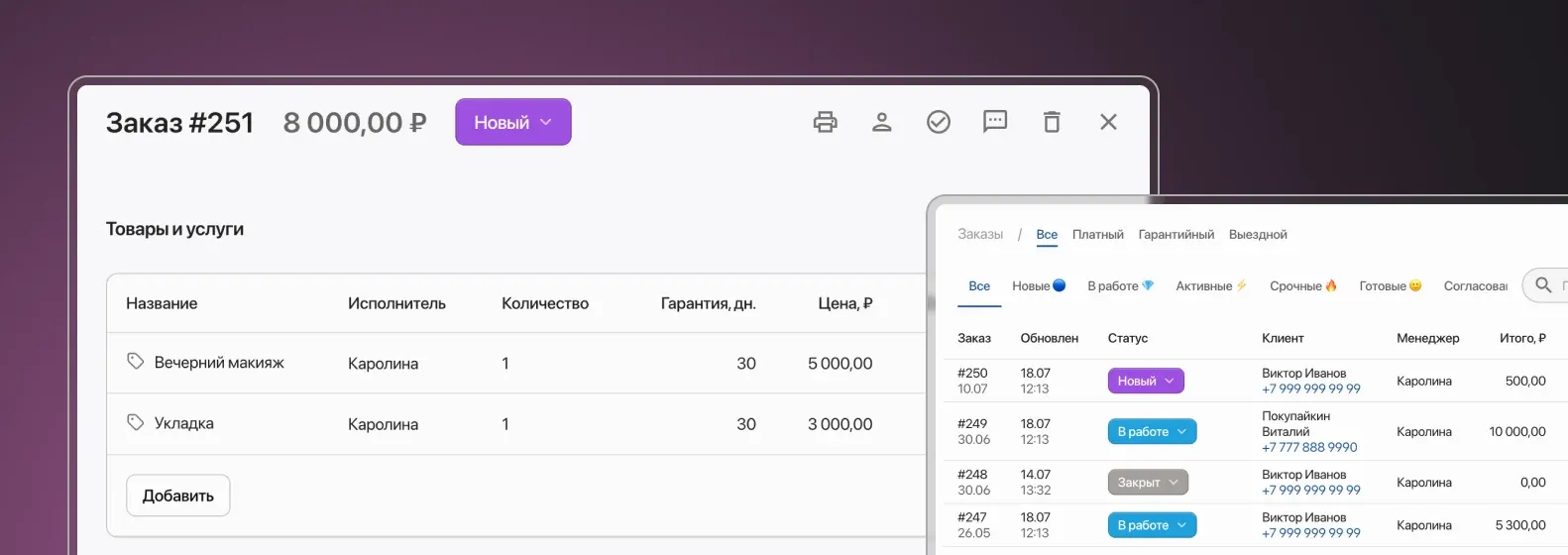Switch to the Согласованные status filter tab
The image size is (1568, 555).
click(x=1475, y=285)
